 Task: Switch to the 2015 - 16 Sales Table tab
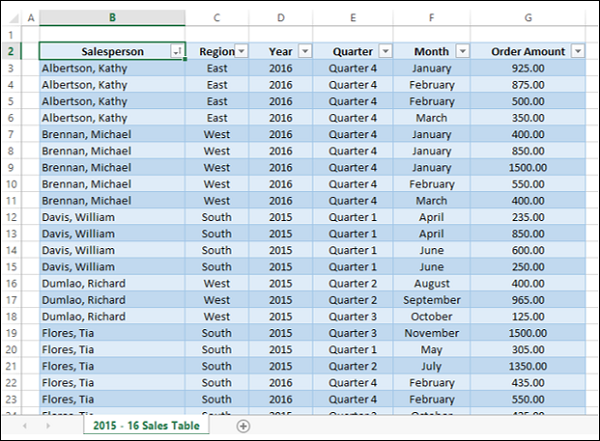coord(146,426)
